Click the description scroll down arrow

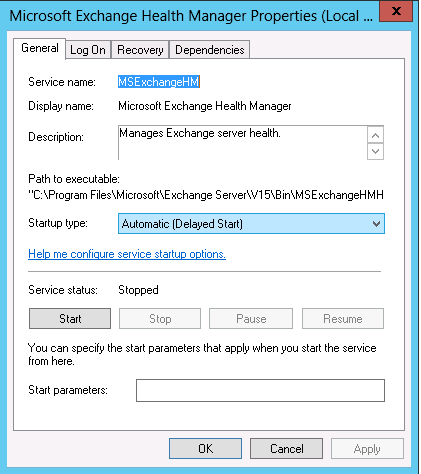(375, 152)
